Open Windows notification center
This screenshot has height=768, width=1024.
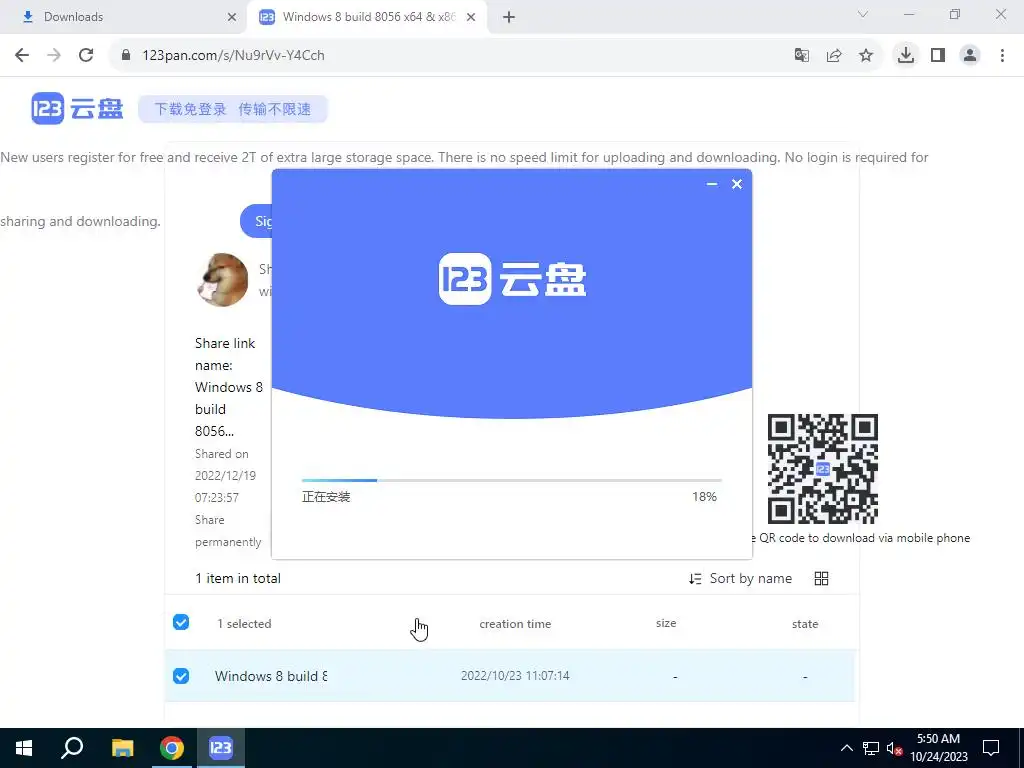click(x=991, y=748)
